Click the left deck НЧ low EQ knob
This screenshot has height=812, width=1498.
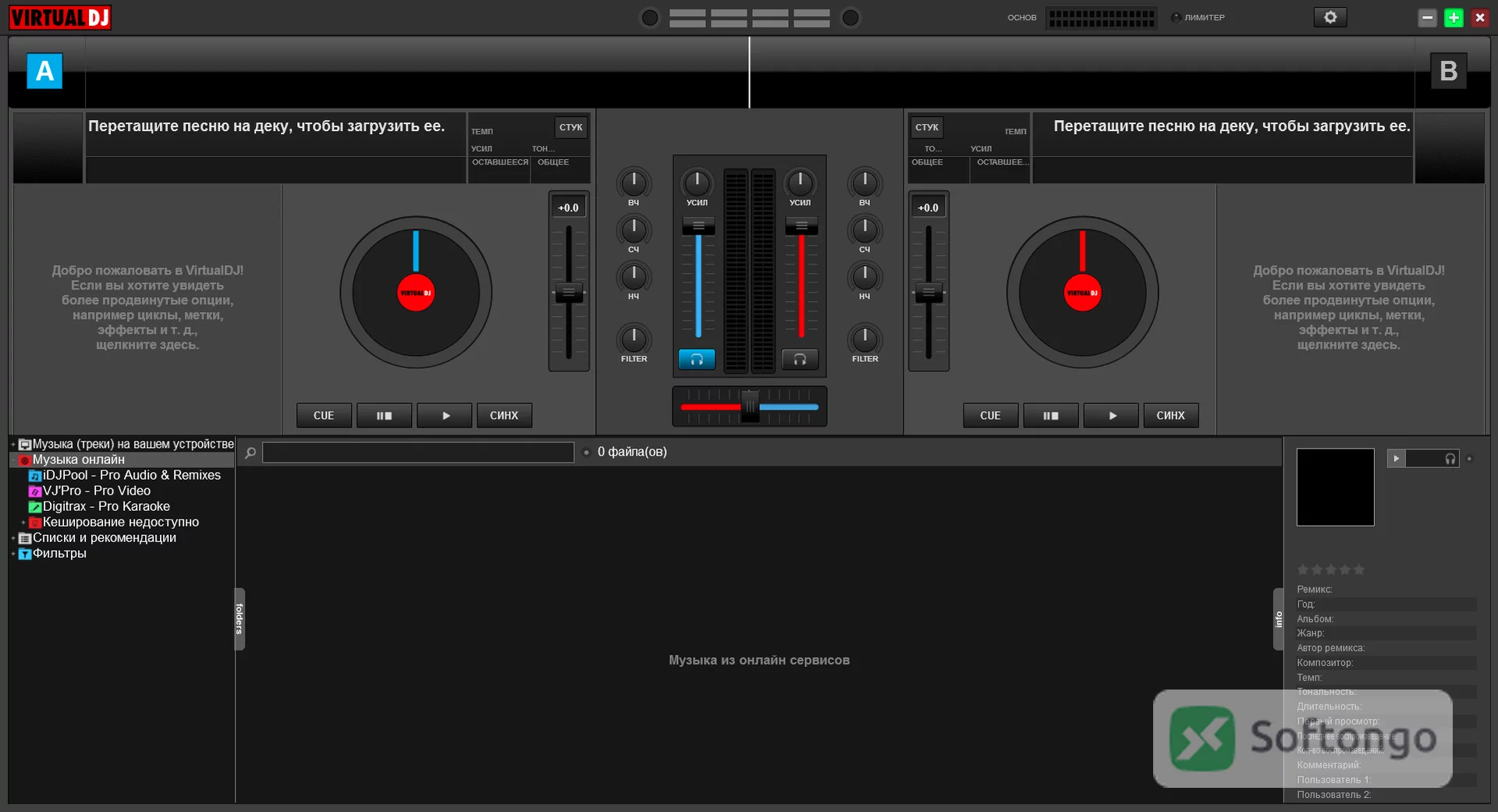coord(634,276)
